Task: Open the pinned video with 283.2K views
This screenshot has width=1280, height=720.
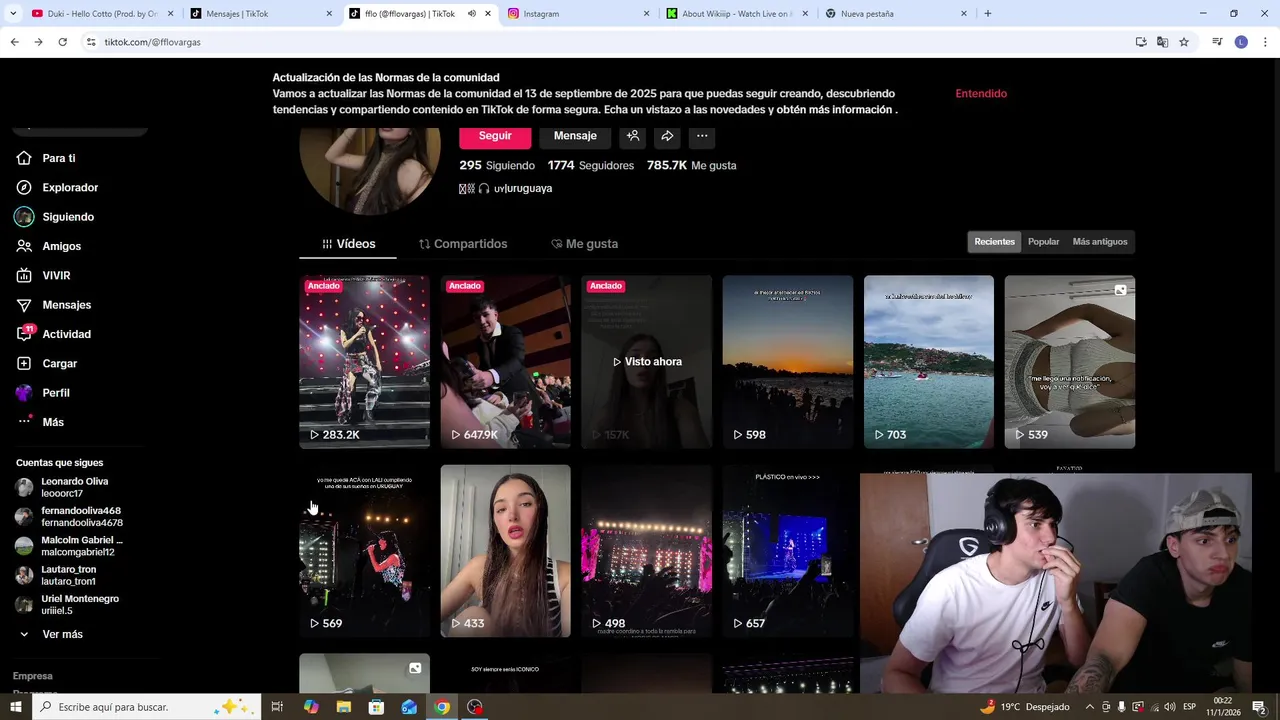Action: 364,362
